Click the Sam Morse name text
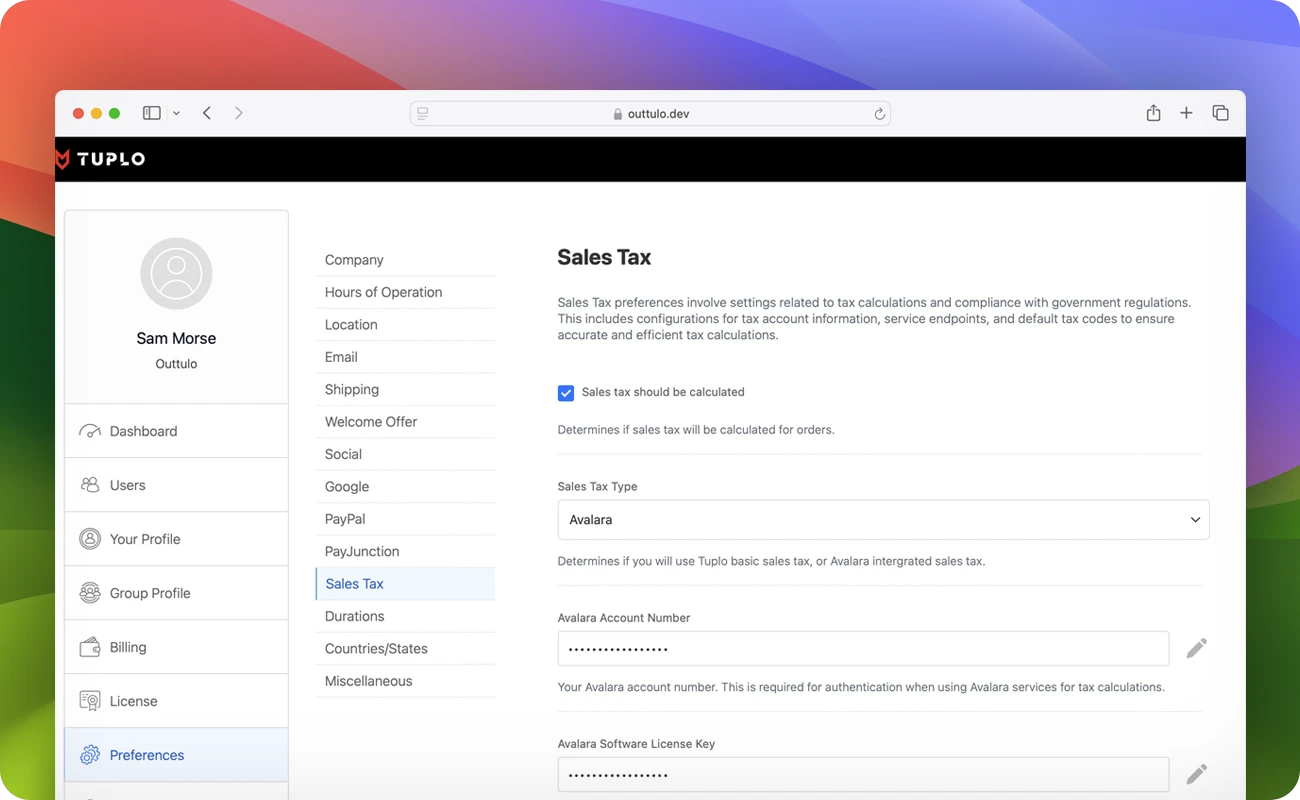The image size is (1300, 800). pyautogui.click(x=176, y=338)
